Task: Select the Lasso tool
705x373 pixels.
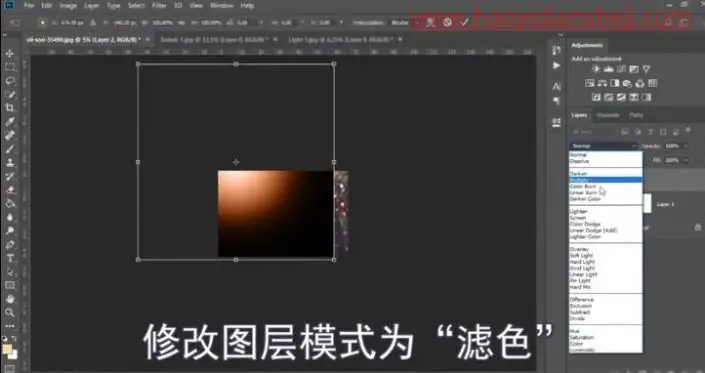Action: (x=9, y=81)
